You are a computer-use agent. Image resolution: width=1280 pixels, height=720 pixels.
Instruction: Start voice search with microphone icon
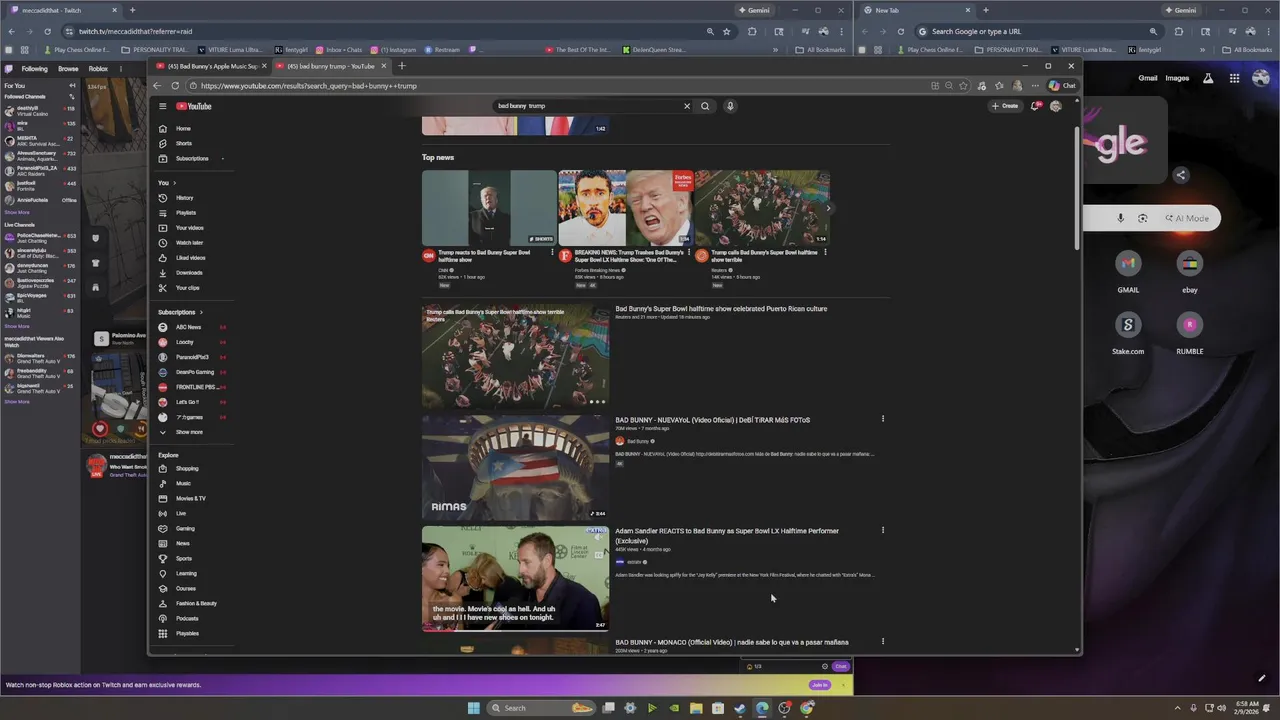pyautogui.click(x=730, y=106)
